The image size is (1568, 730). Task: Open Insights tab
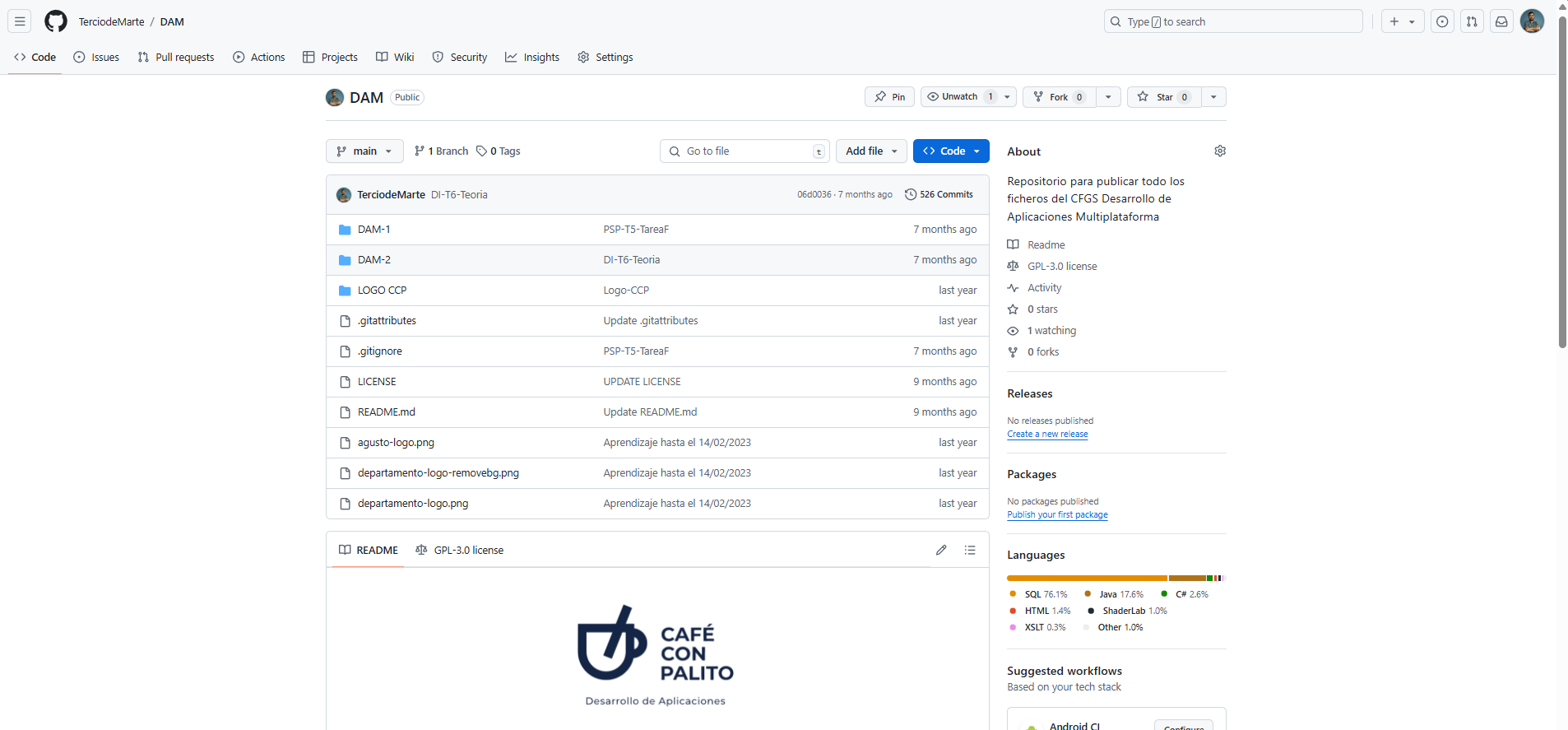(x=532, y=57)
